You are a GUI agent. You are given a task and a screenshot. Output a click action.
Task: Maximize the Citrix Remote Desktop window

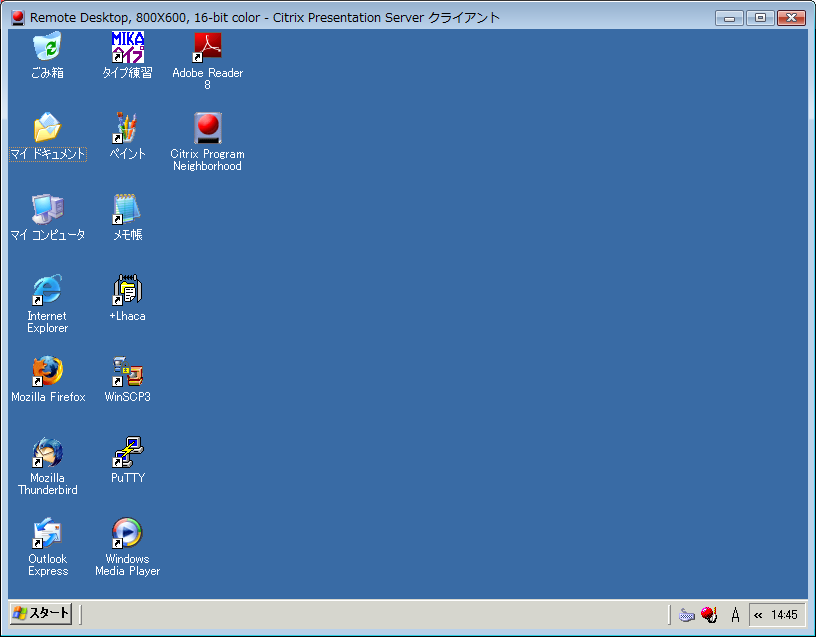[x=760, y=18]
